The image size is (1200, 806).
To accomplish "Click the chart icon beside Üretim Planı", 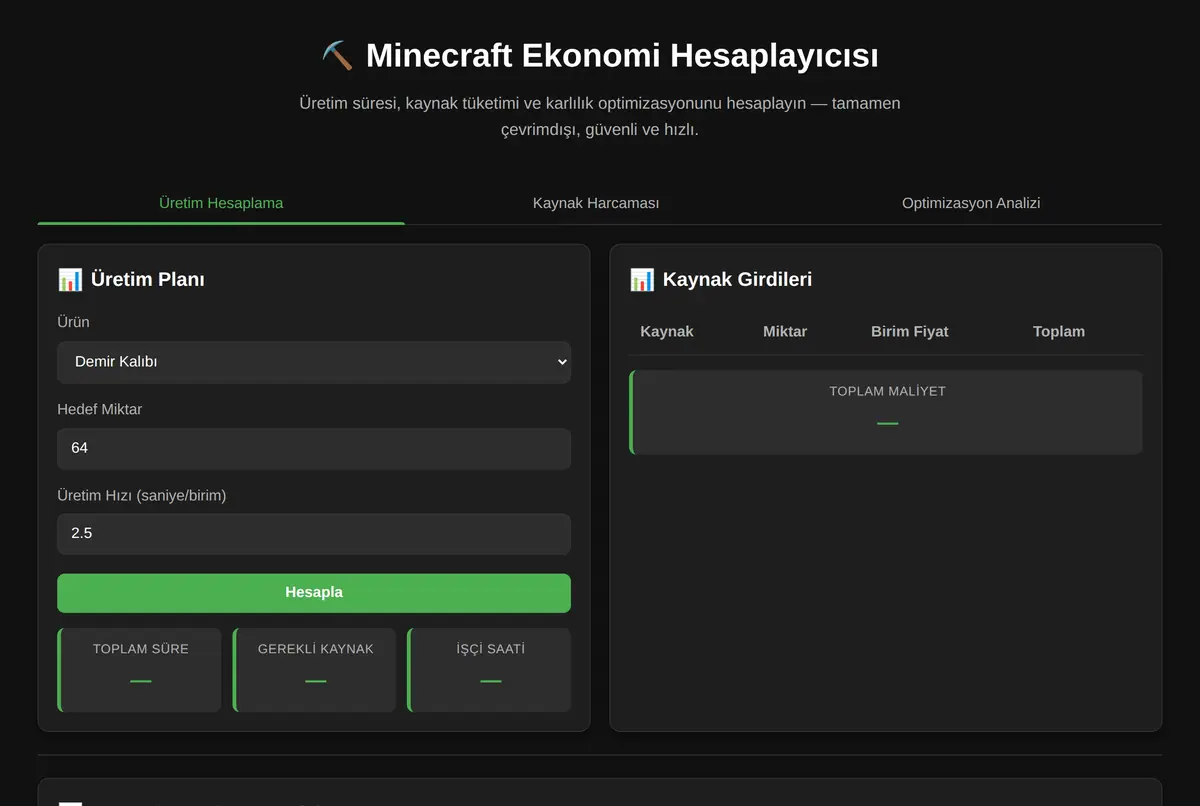I will [x=70, y=280].
